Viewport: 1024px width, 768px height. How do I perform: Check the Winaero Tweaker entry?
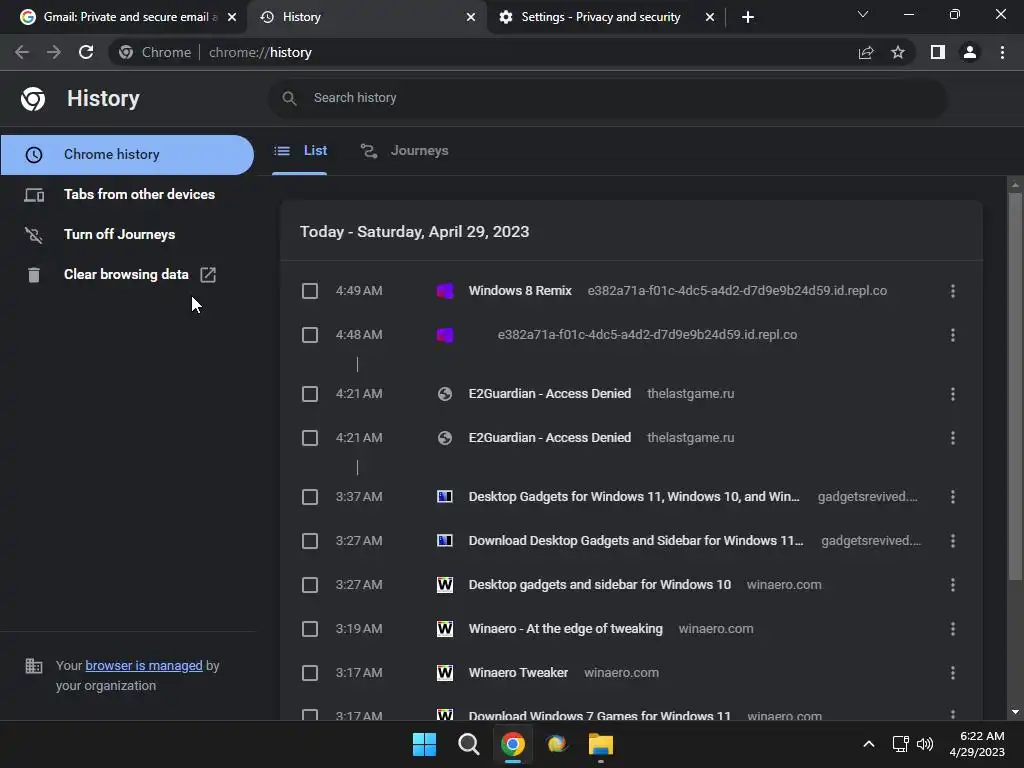tap(310, 673)
